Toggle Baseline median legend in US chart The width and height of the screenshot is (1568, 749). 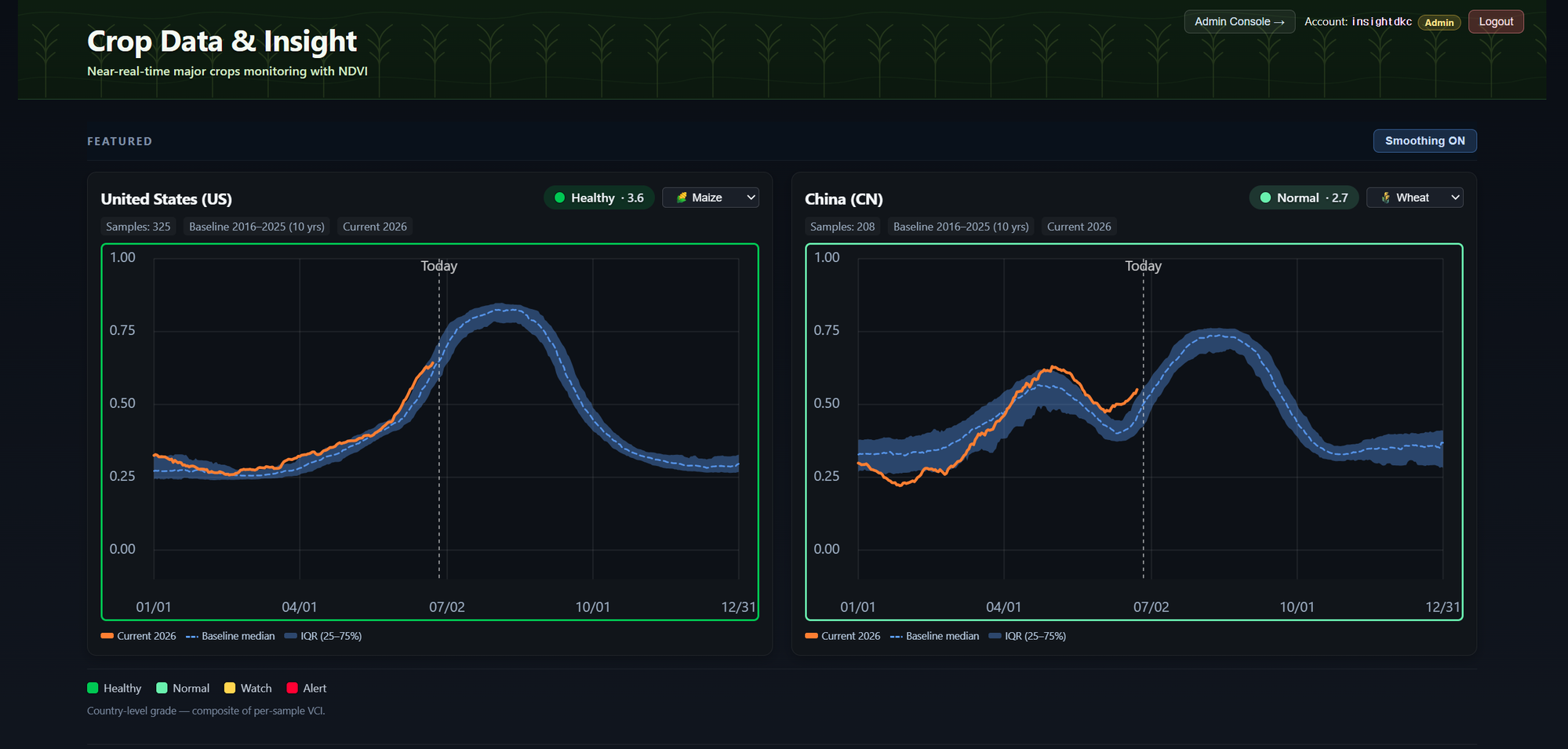pos(231,636)
